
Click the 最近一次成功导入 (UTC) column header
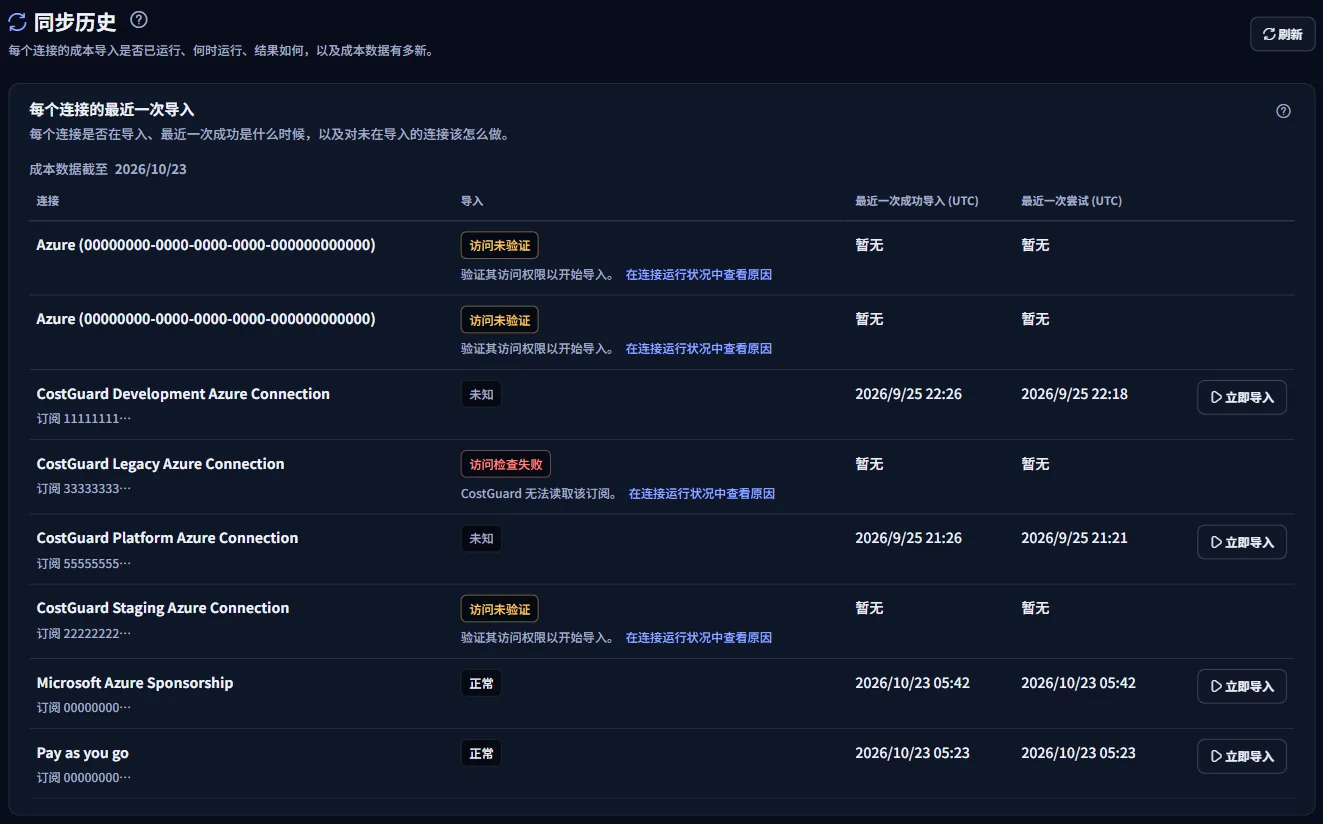point(917,201)
